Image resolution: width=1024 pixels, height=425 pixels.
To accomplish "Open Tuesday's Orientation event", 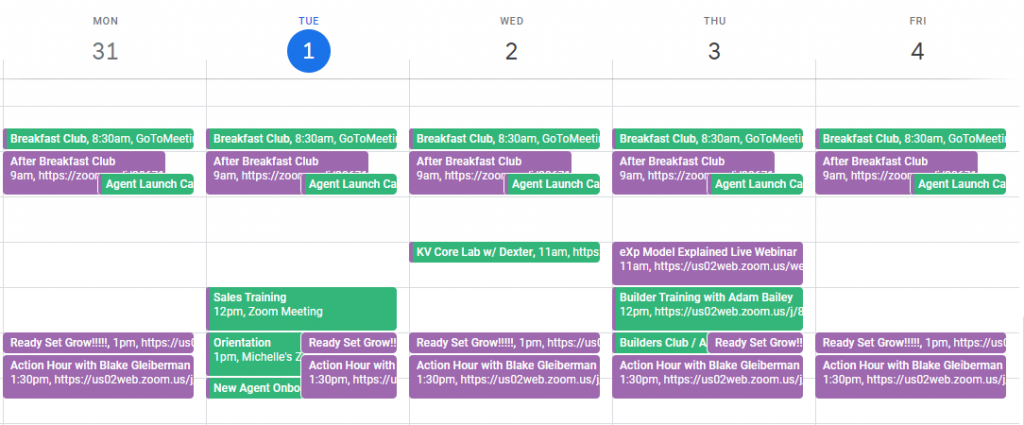I will pyautogui.click(x=253, y=354).
